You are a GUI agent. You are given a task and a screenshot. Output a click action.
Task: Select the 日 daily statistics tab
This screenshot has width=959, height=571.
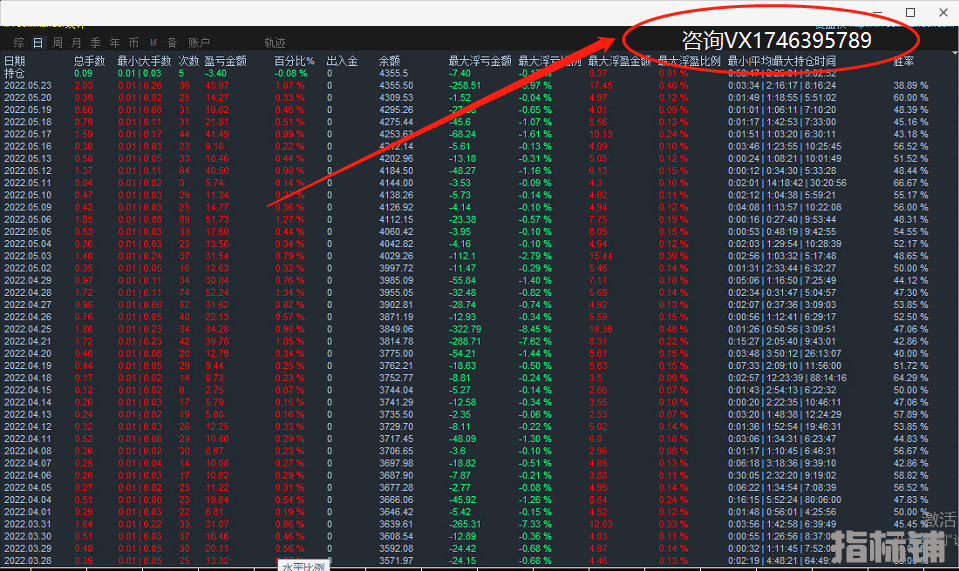pos(38,43)
